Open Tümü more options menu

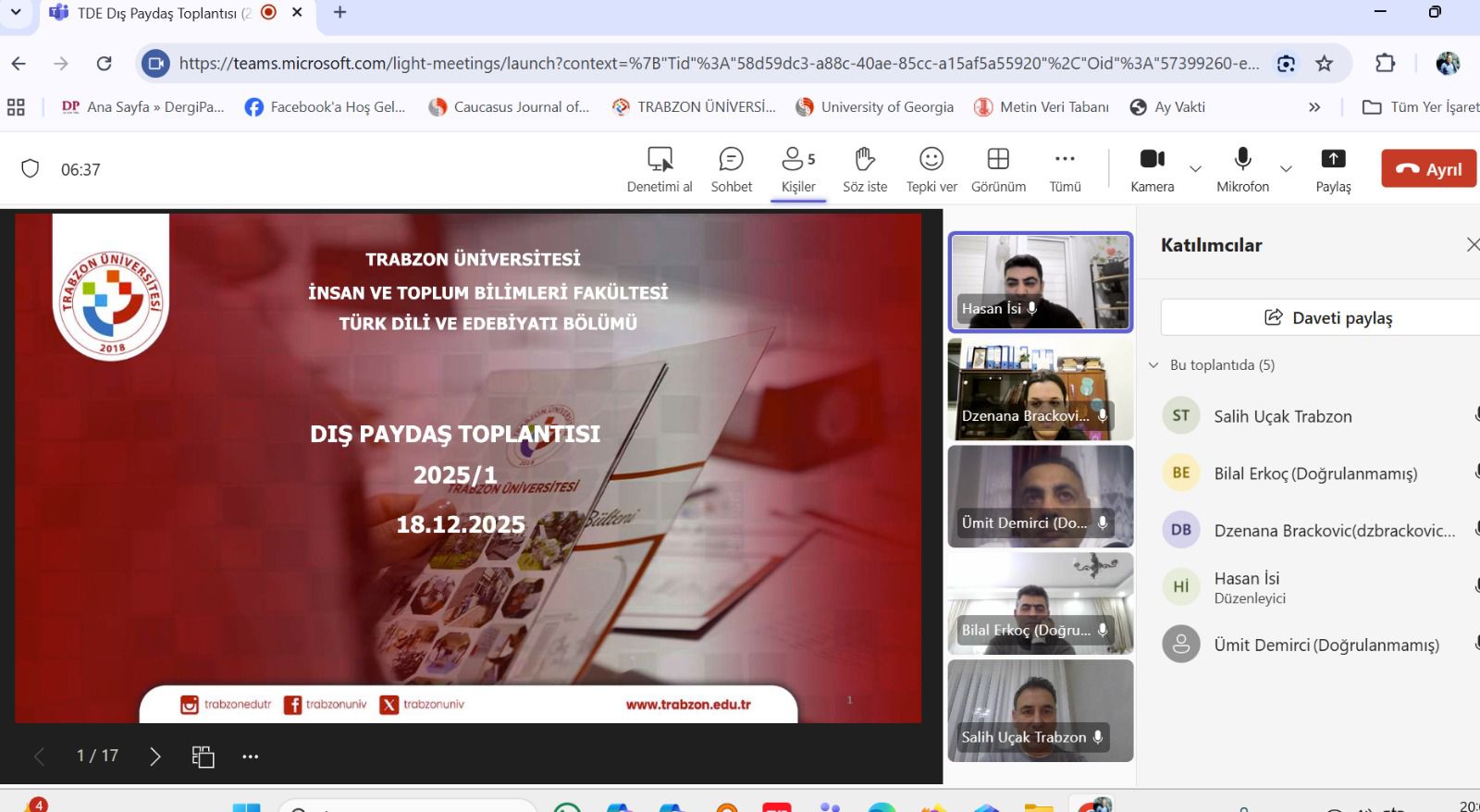pyautogui.click(x=1065, y=169)
